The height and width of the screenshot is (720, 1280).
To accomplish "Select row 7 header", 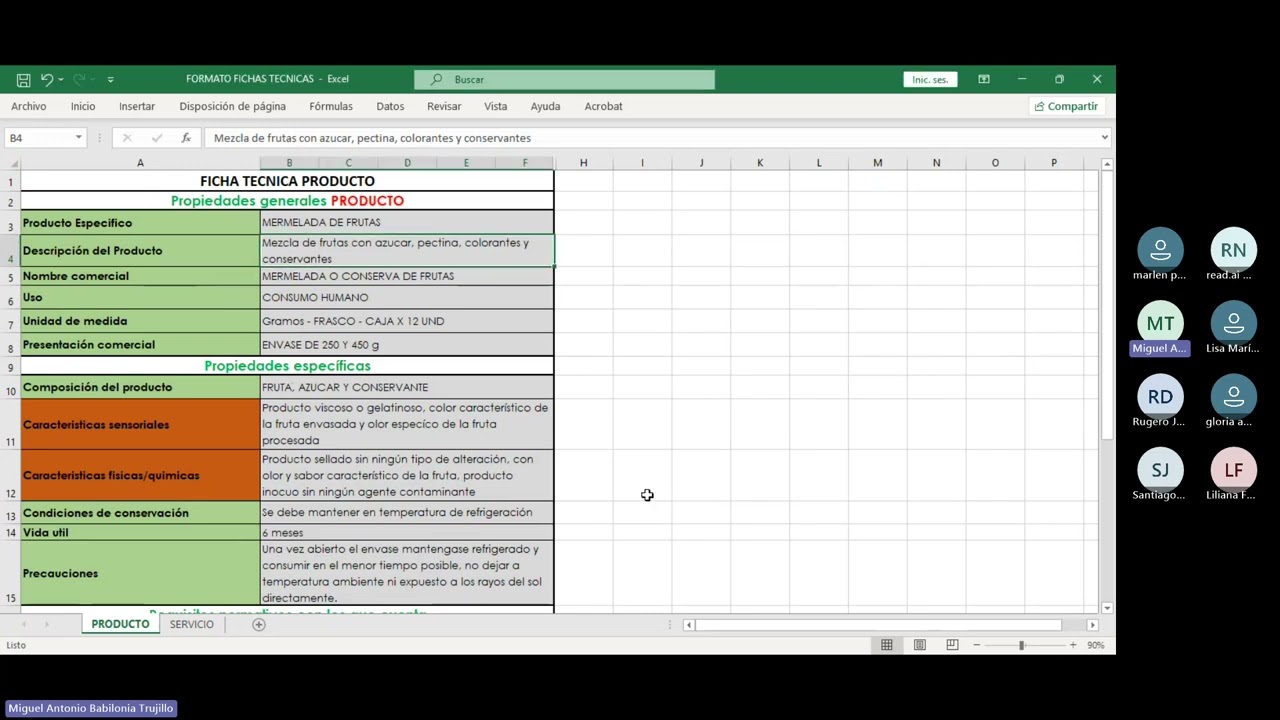I will (10, 322).
